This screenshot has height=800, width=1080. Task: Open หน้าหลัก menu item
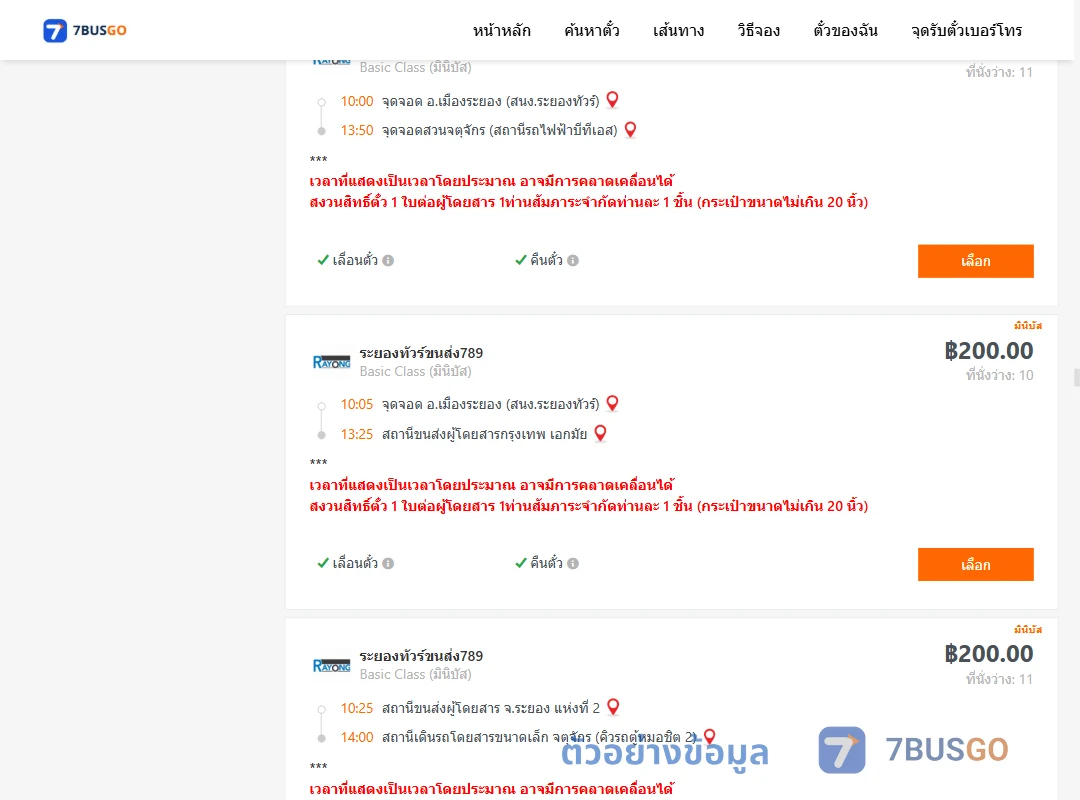[x=501, y=30]
